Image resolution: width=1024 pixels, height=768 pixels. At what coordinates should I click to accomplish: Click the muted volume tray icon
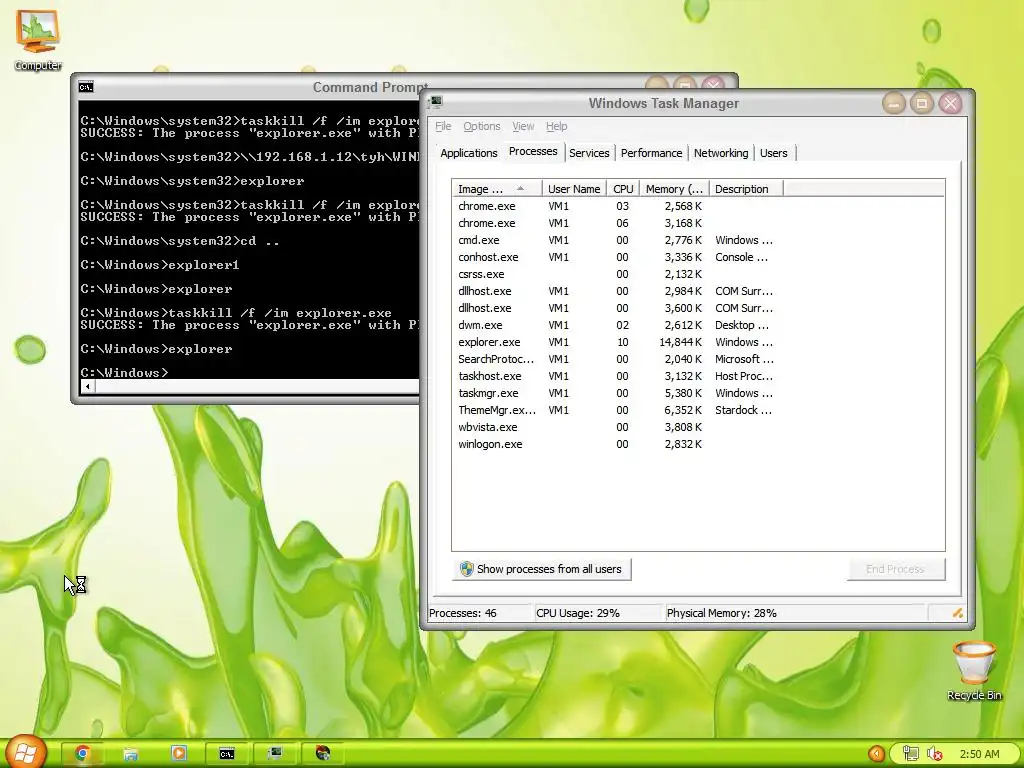pos(935,754)
